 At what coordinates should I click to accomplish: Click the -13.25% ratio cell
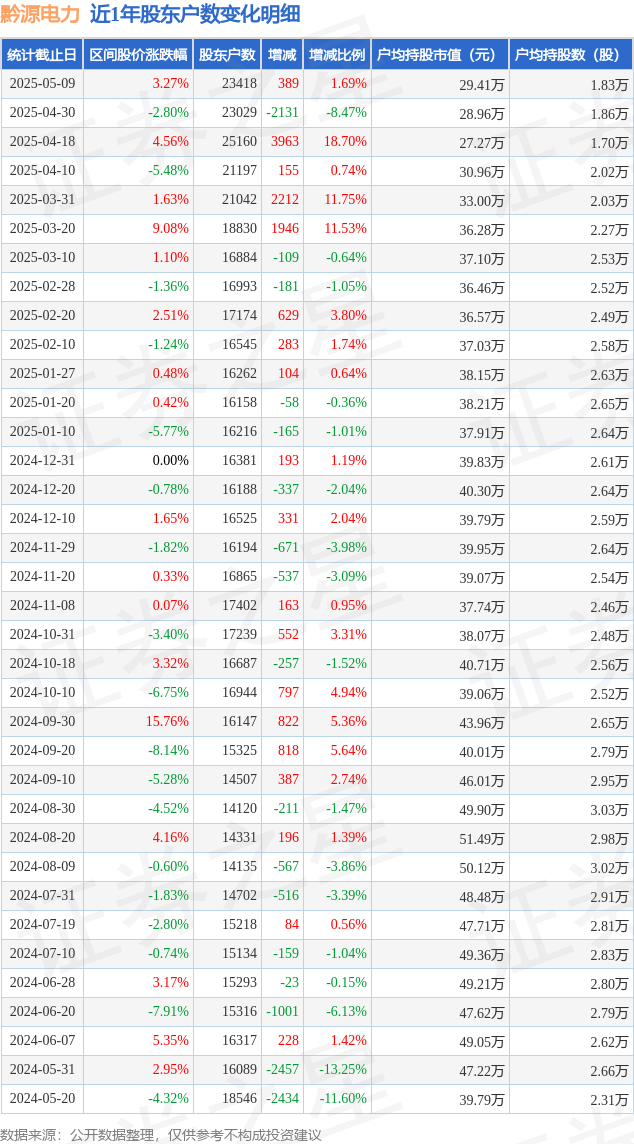tap(342, 1069)
